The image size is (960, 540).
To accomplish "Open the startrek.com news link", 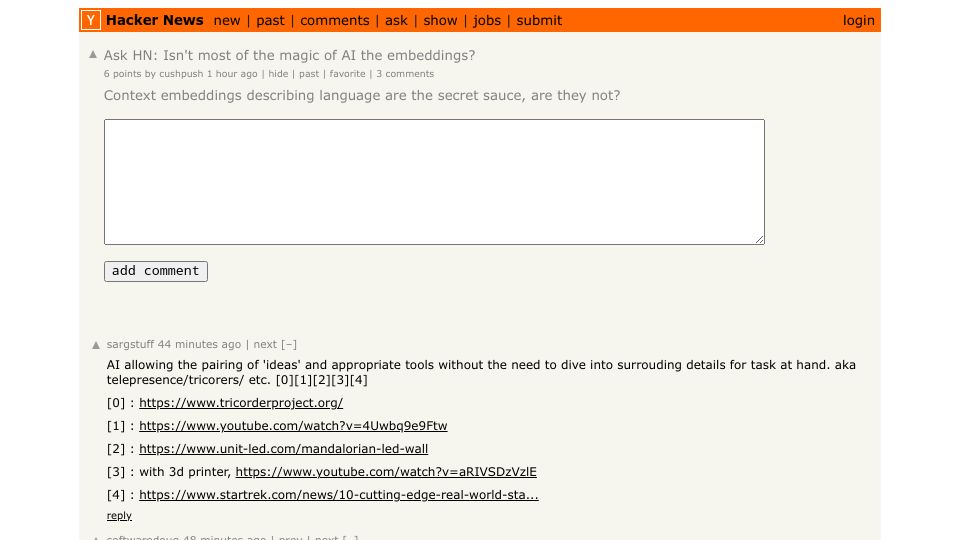I will point(339,495).
